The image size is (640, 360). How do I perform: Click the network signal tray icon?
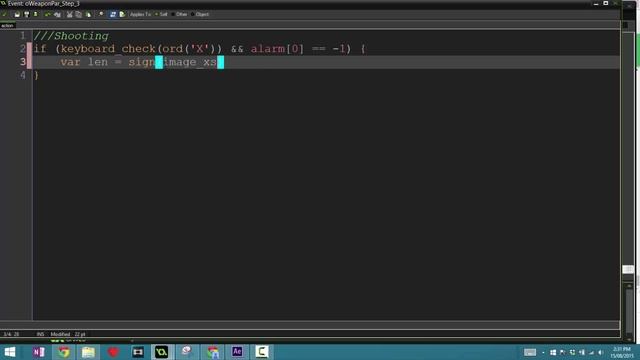click(591, 352)
